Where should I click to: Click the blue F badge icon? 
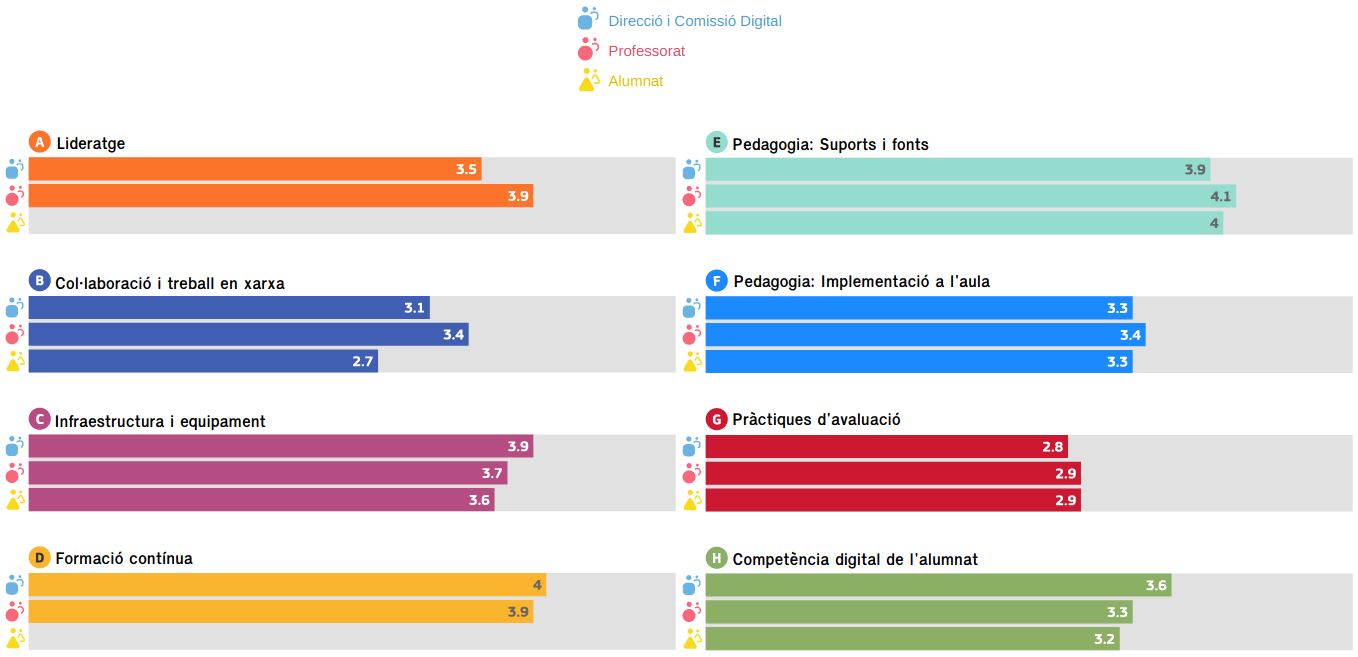click(x=716, y=281)
